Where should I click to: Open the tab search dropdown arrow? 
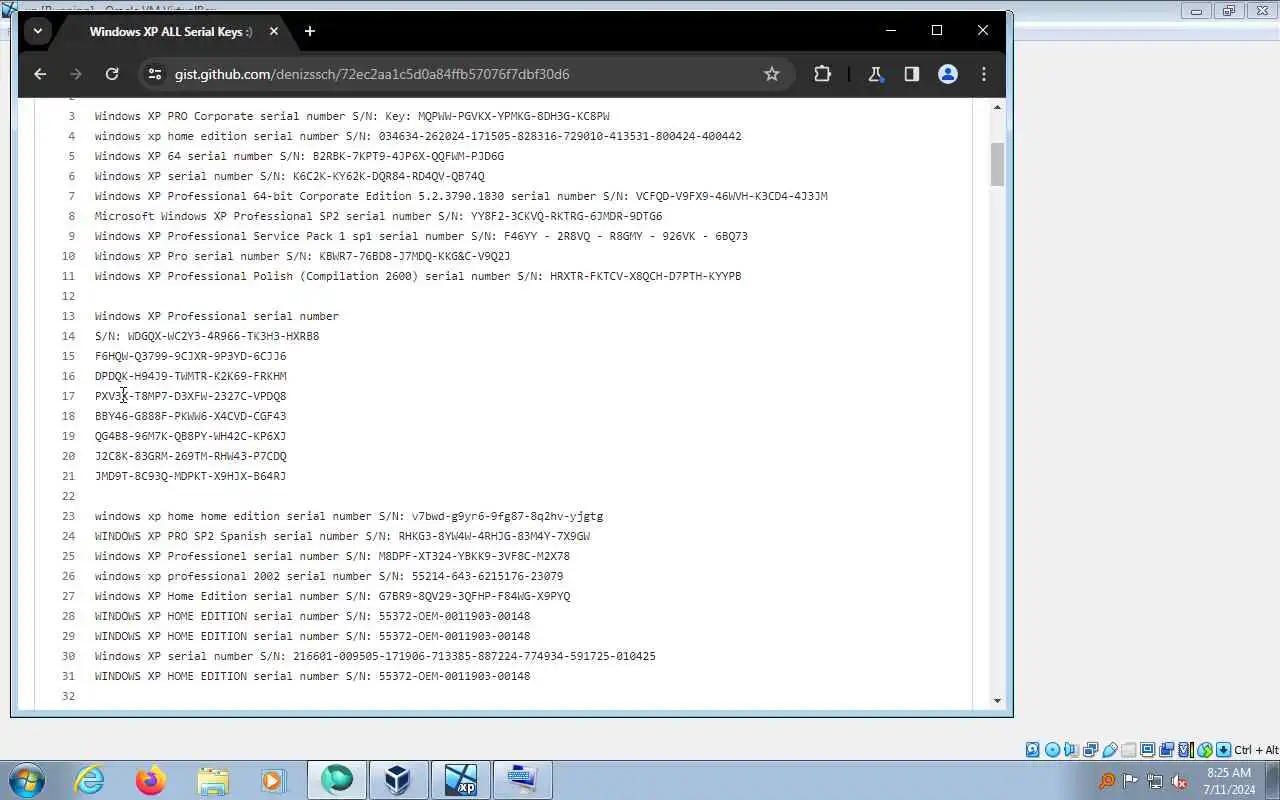37,31
